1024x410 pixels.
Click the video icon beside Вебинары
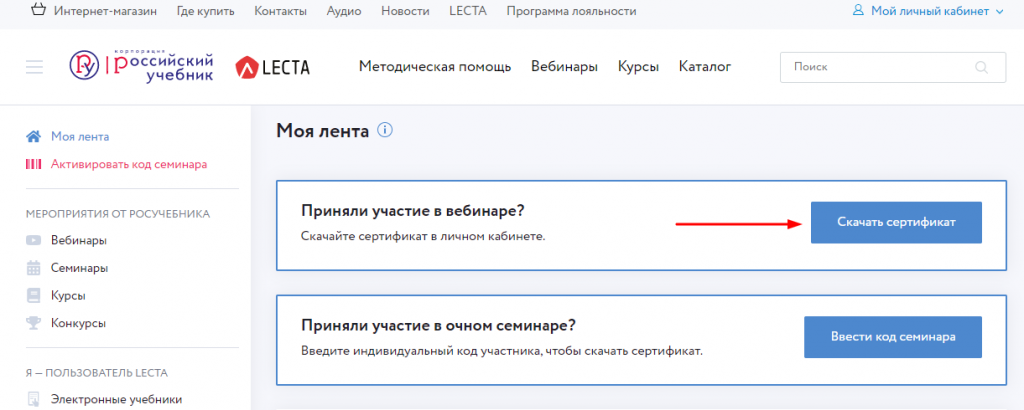pyautogui.click(x=33, y=240)
